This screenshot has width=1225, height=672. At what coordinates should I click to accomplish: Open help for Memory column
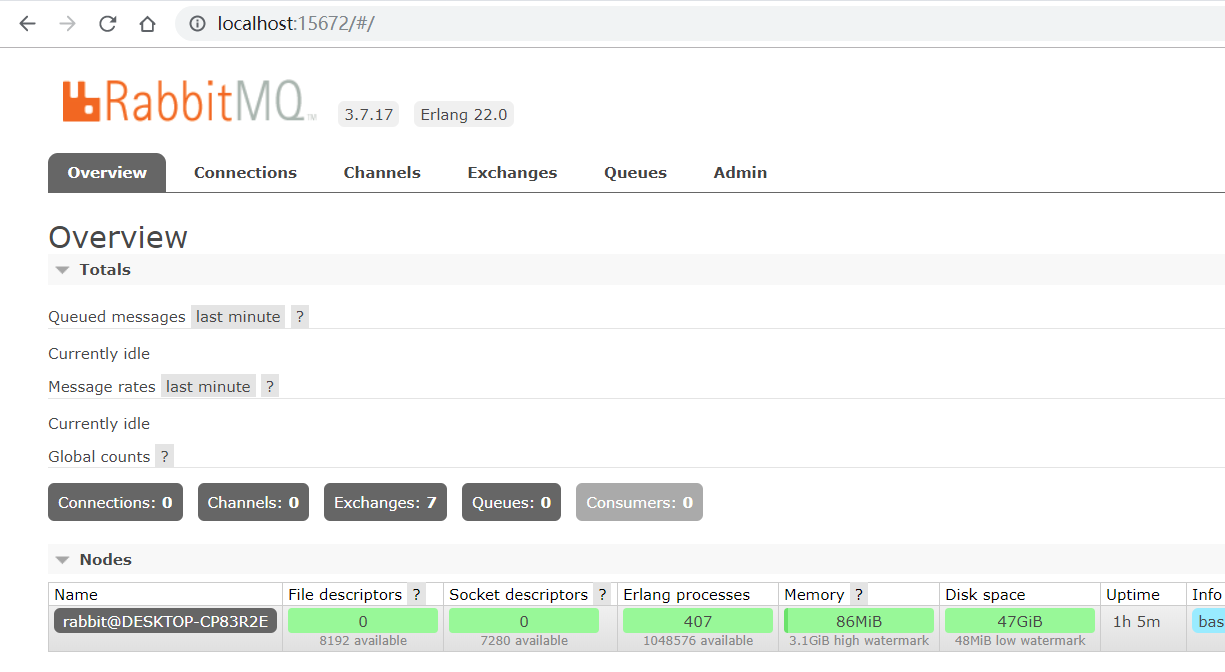(858, 595)
